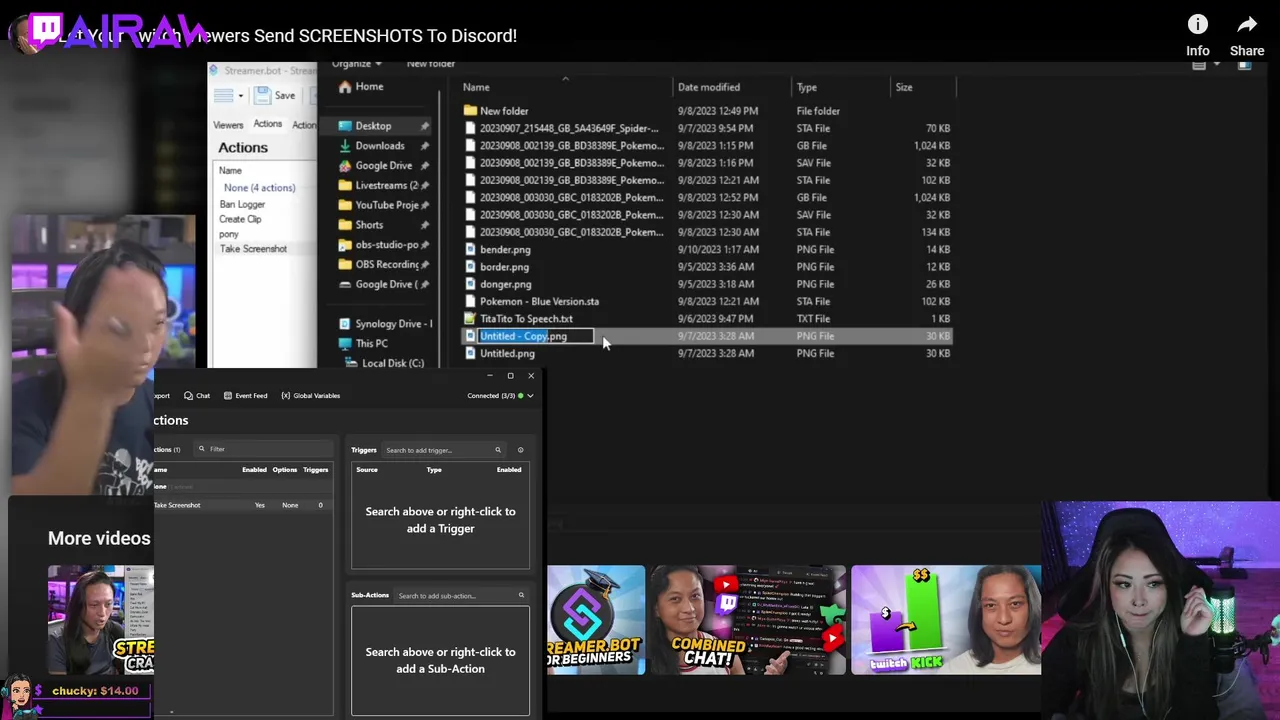This screenshot has height=720, width=1280.
Task: Open the Global Variables tab
Action: (x=310, y=396)
